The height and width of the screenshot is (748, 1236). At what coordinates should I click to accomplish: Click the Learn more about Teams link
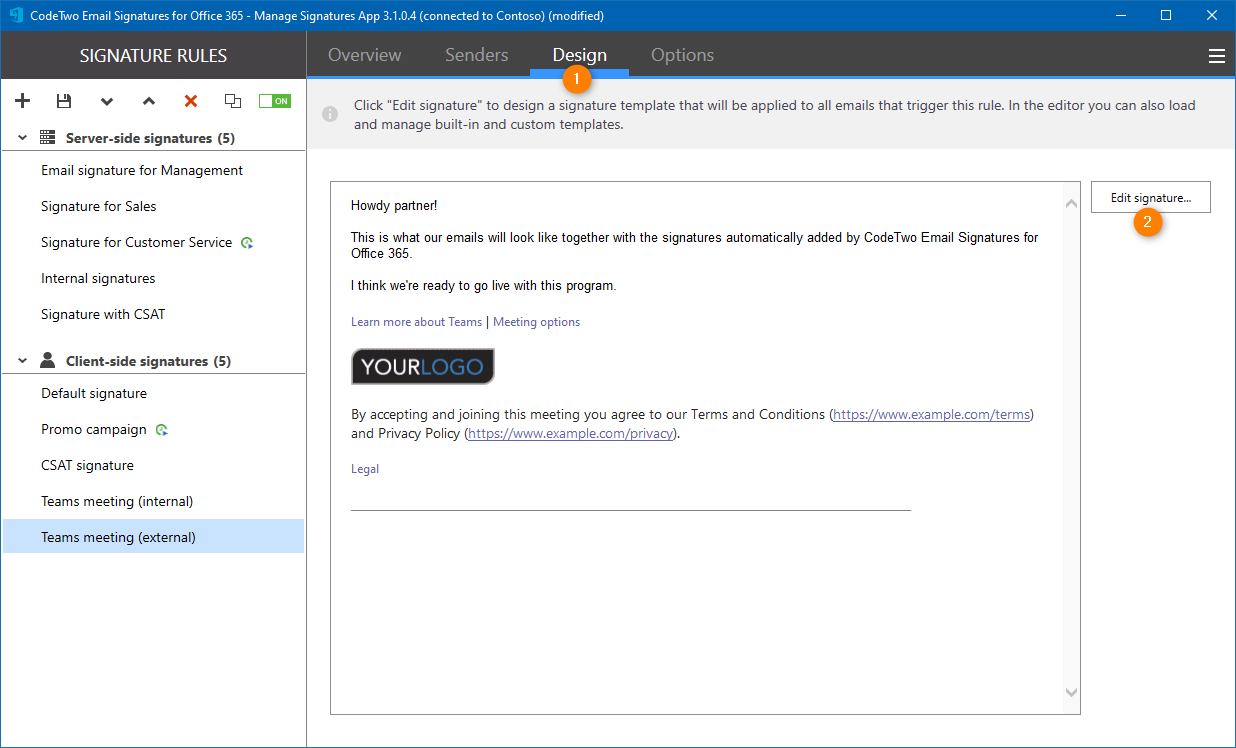coord(416,322)
